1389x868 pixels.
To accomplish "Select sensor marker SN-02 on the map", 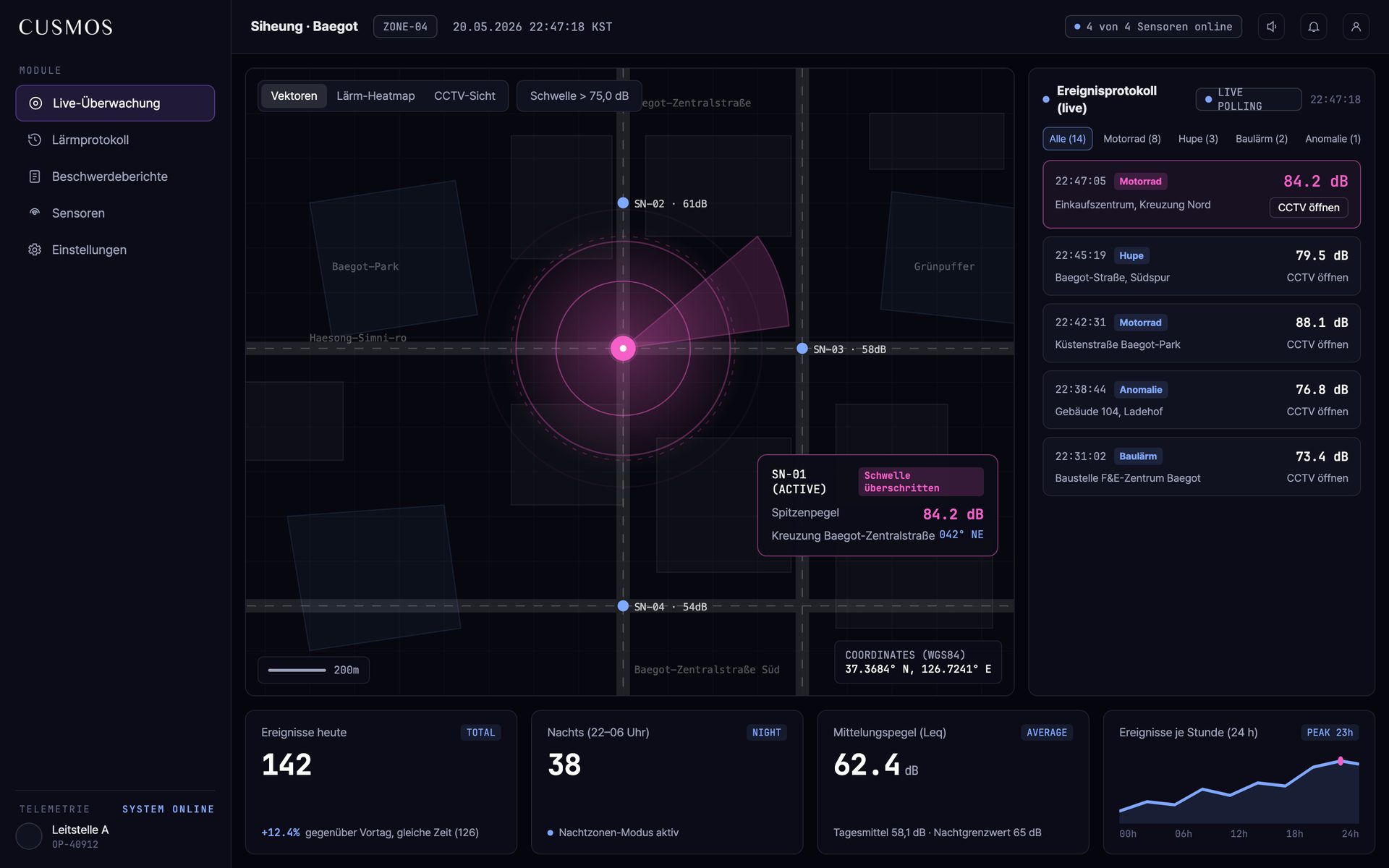I will coord(623,203).
